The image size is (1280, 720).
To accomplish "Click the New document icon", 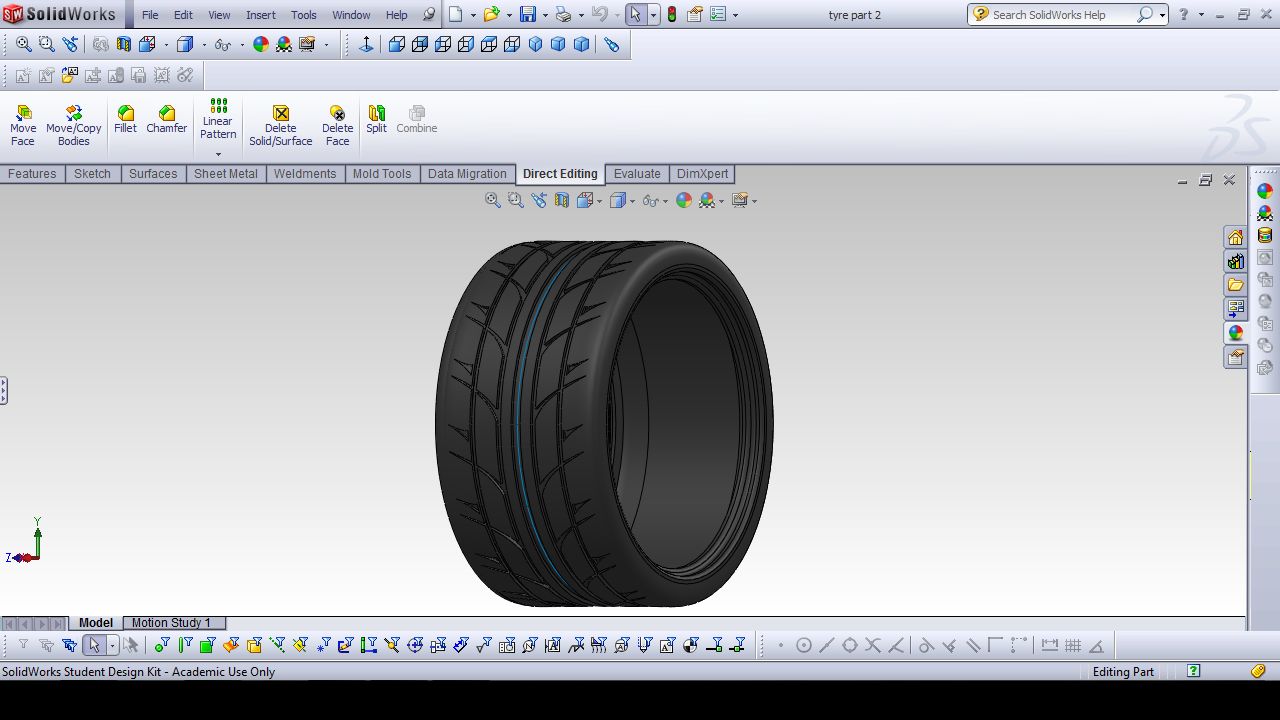I will click(456, 15).
